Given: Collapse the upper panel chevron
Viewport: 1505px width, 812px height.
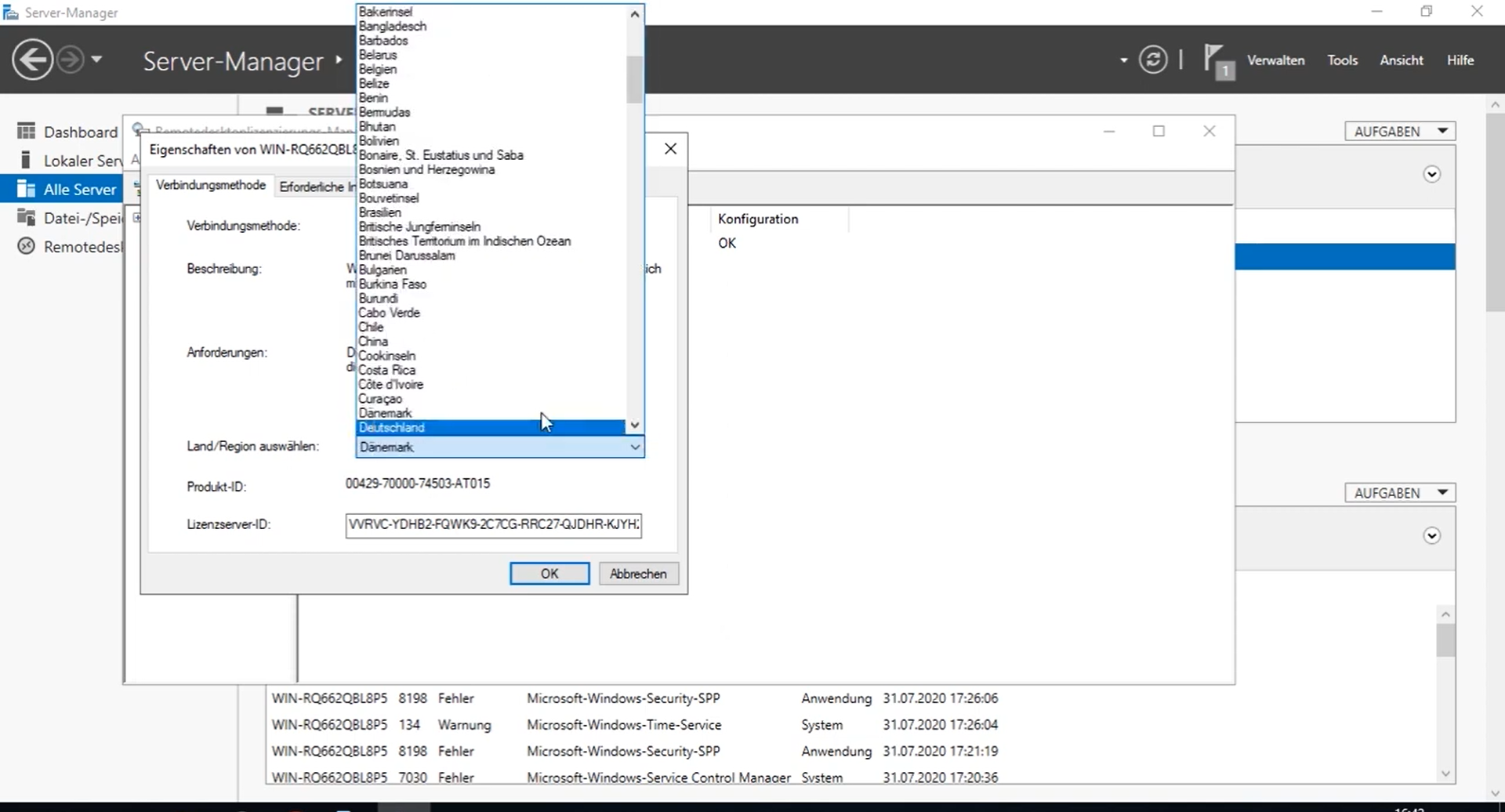Looking at the screenshot, I should click(1431, 174).
